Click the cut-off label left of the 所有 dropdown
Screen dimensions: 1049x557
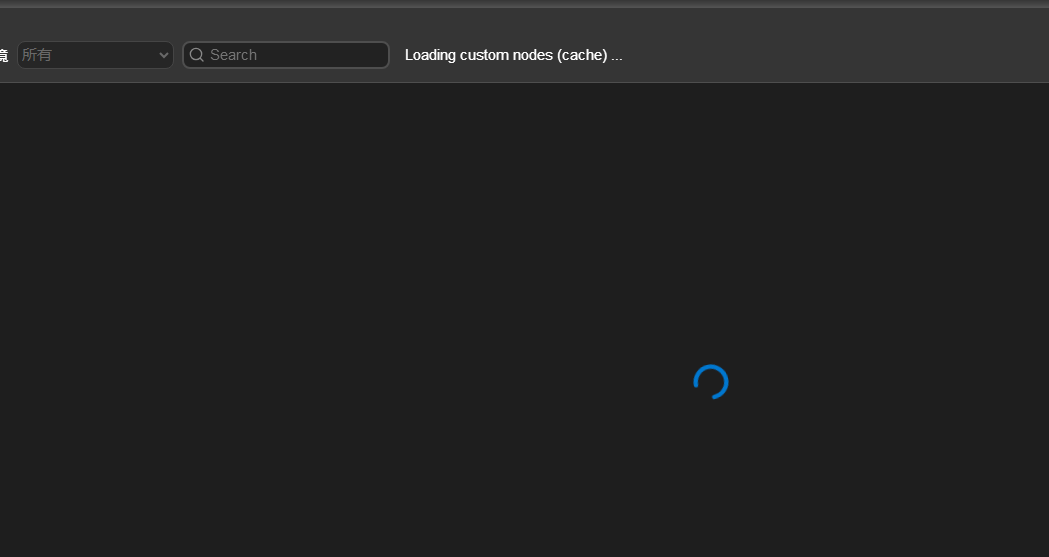coord(4,55)
